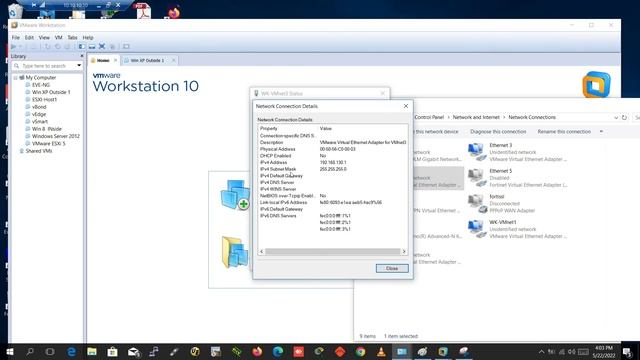
Task: Click right arrow of details horizontal scrollbar
Action: [x=404, y=252]
